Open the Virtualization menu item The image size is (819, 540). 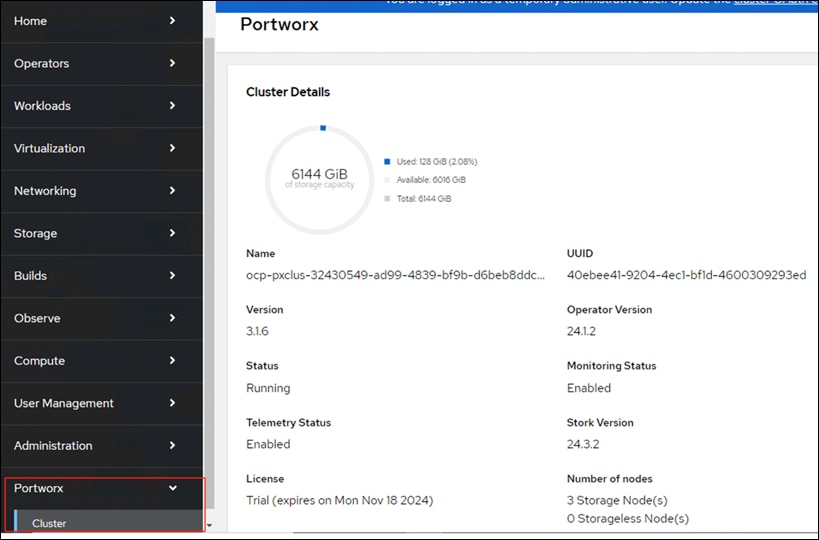[x=101, y=148]
